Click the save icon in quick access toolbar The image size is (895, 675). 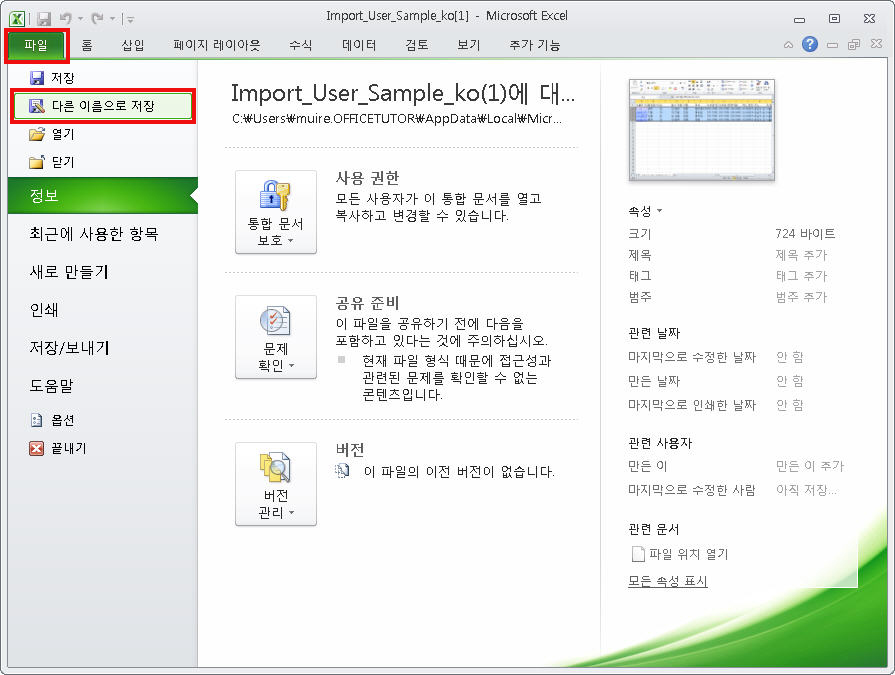(x=44, y=19)
